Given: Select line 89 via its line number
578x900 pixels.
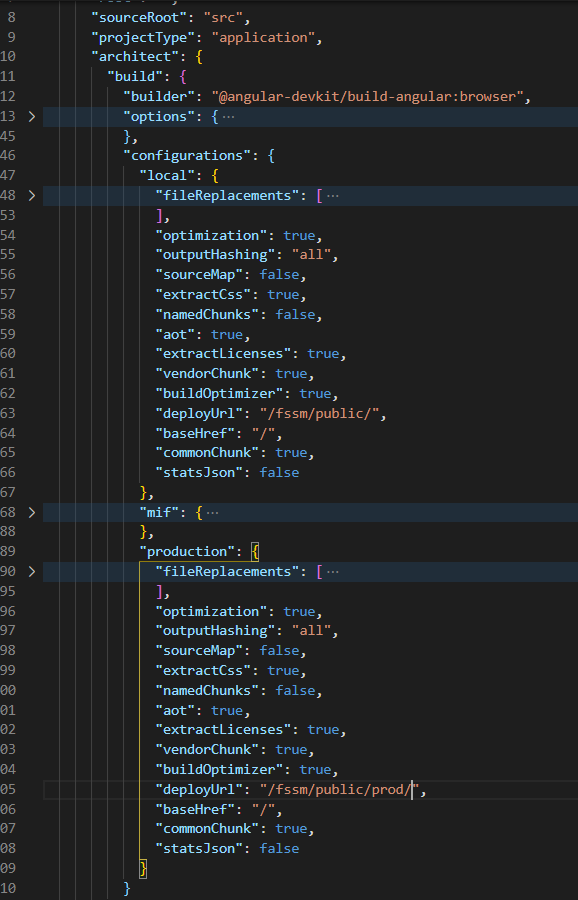Looking at the screenshot, I should tap(8, 552).
